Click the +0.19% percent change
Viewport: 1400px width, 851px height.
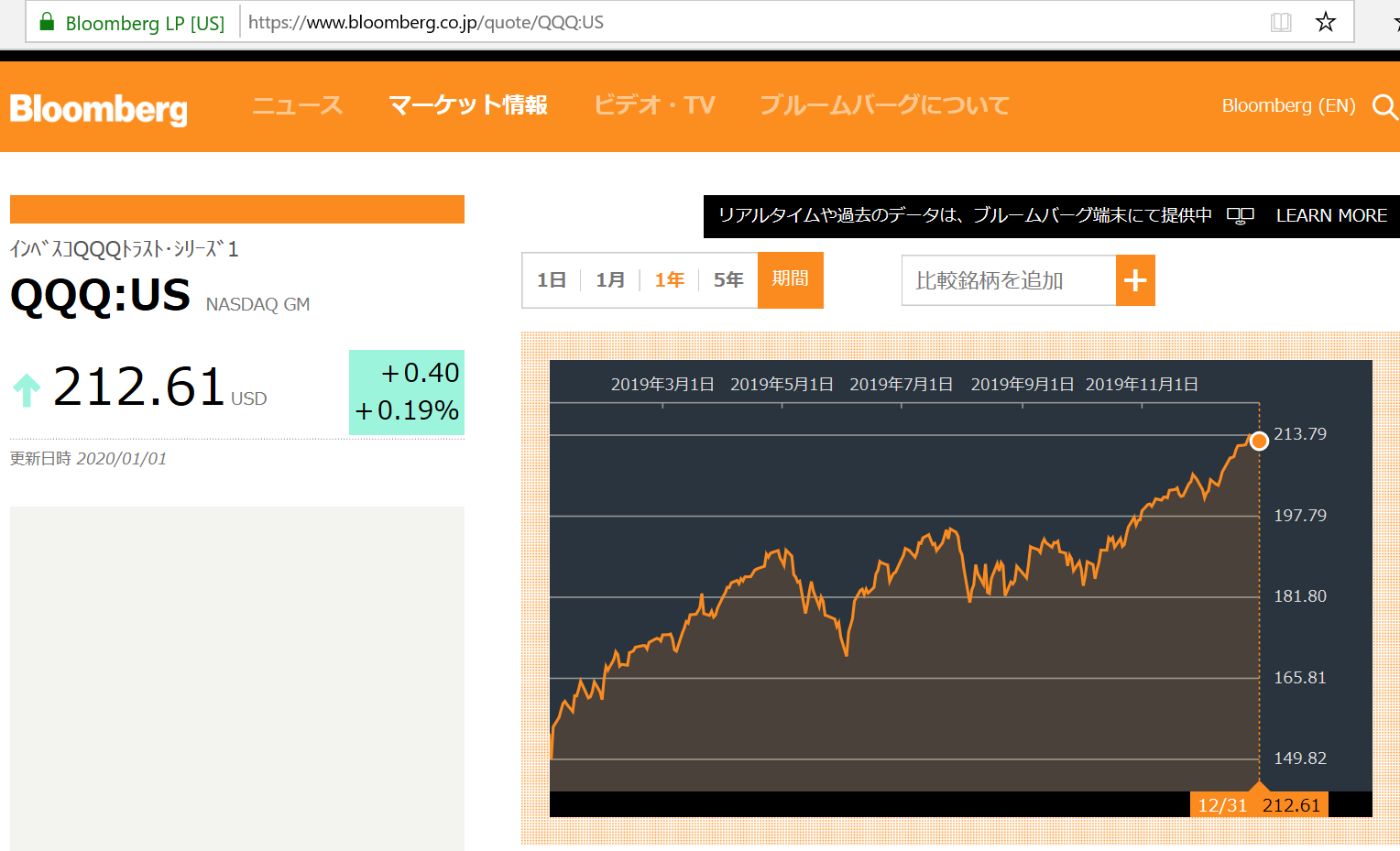pos(407,410)
